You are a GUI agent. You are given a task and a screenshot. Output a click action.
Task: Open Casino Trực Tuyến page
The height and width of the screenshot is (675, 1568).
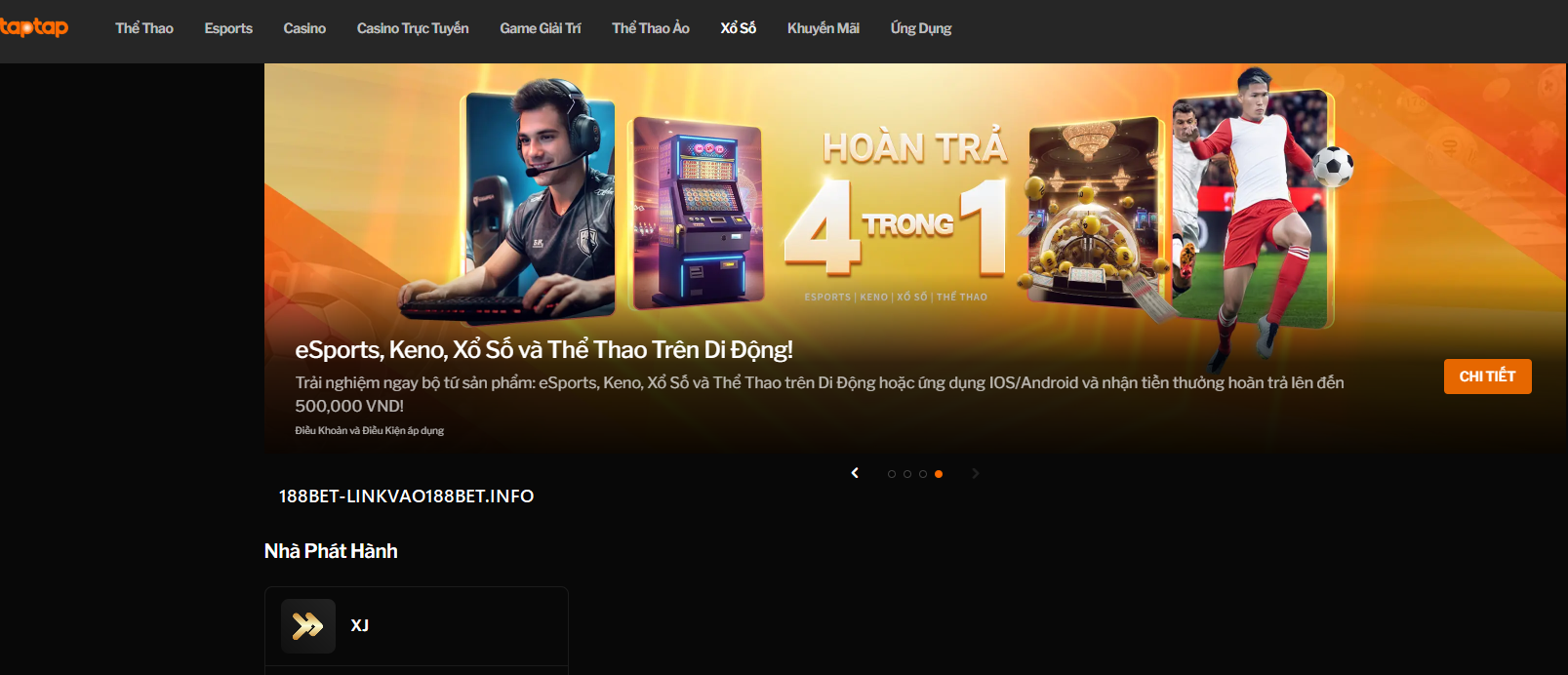[413, 28]
